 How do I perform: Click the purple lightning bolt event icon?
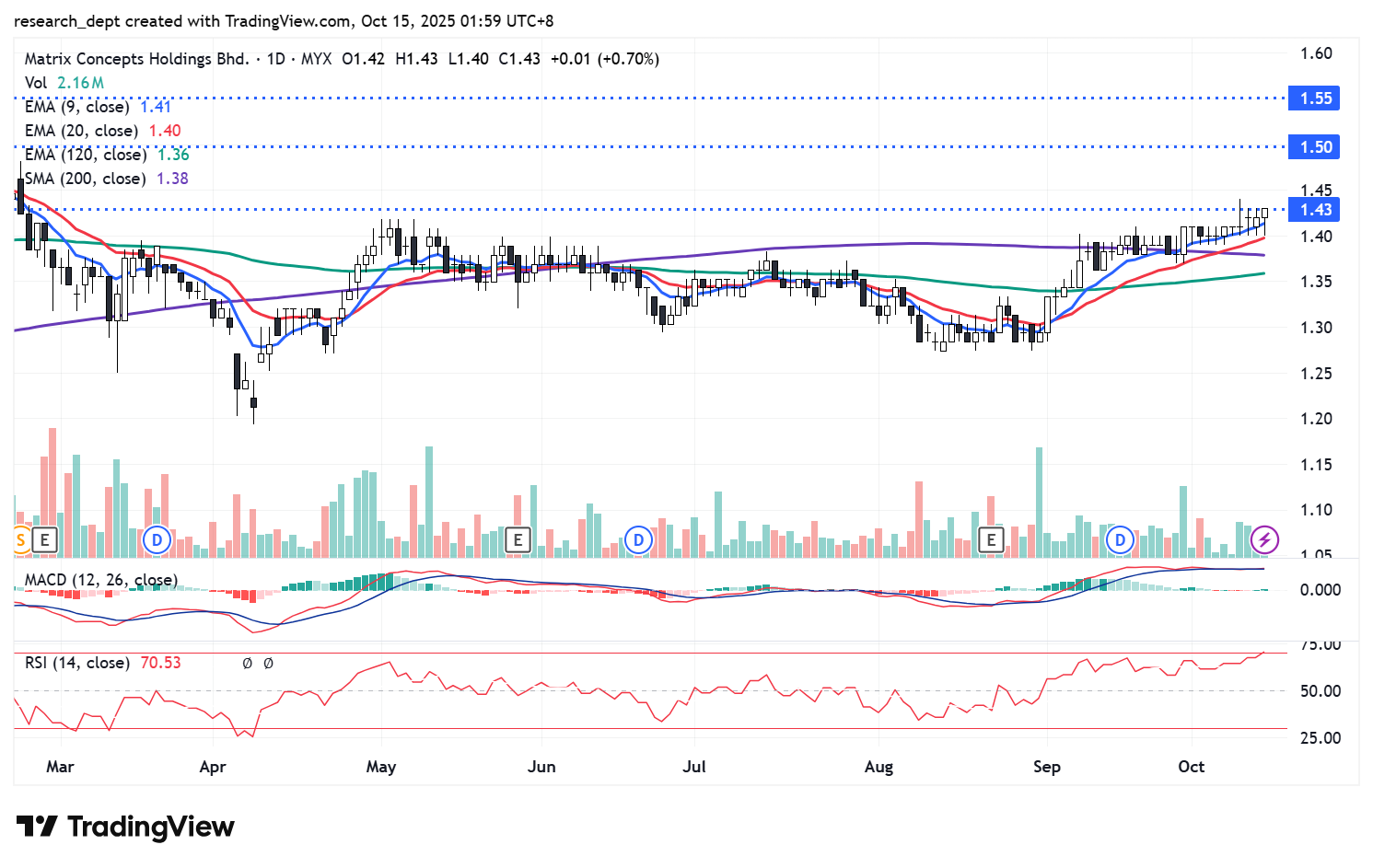(1264, 540)
